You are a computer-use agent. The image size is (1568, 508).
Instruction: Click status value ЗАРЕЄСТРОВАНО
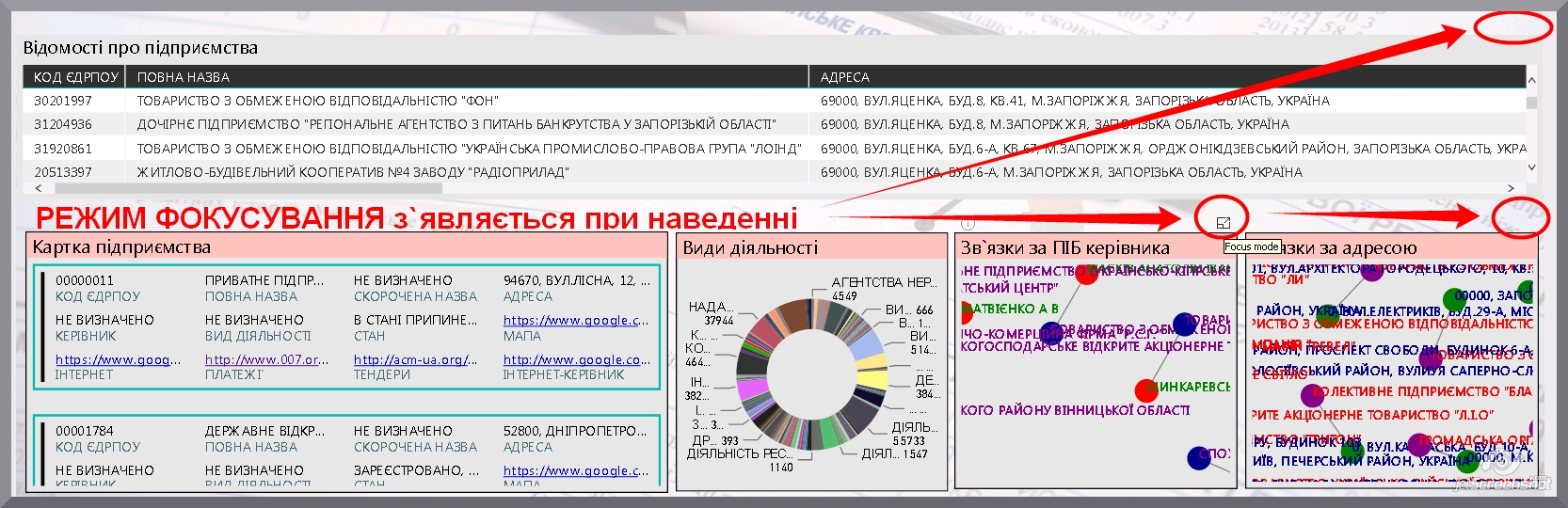[x=416, y=470]
